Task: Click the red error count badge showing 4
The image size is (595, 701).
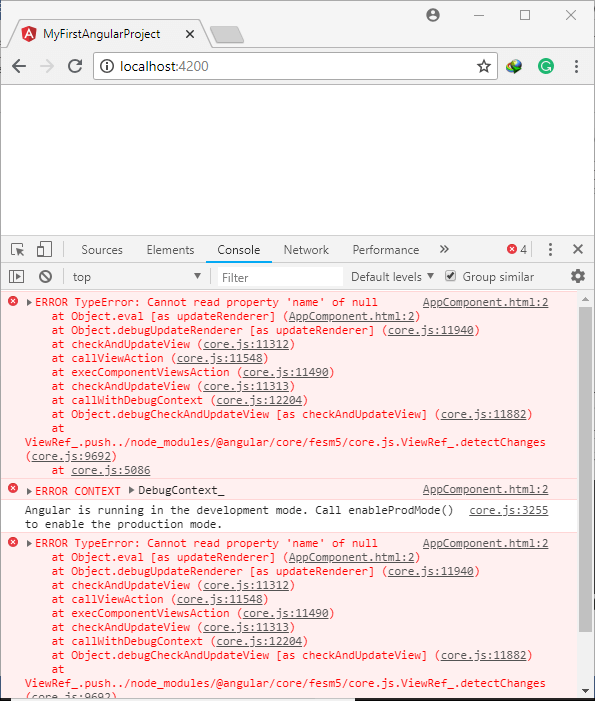Action: 517,249
